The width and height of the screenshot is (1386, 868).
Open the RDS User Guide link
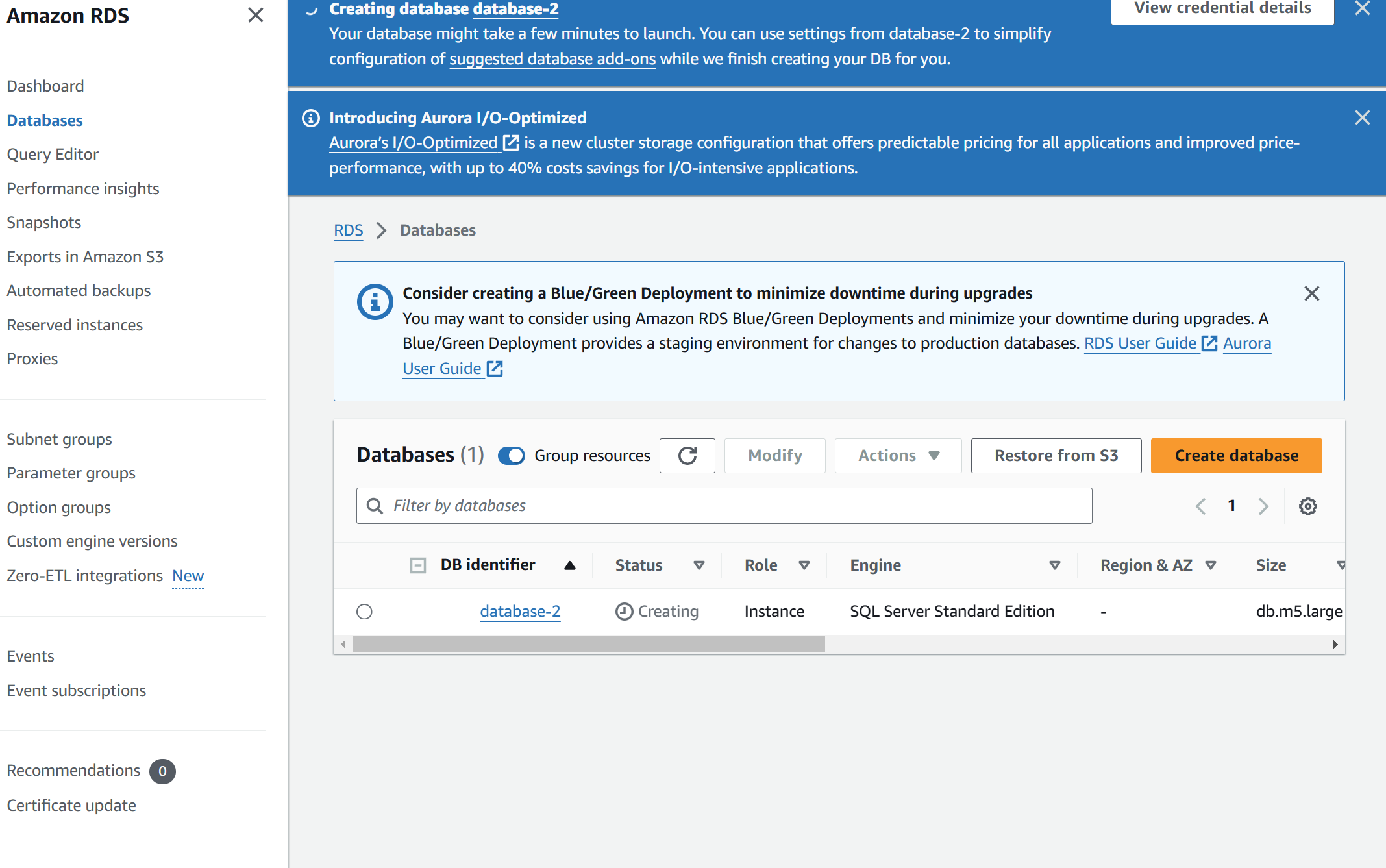click(1140, 343)
